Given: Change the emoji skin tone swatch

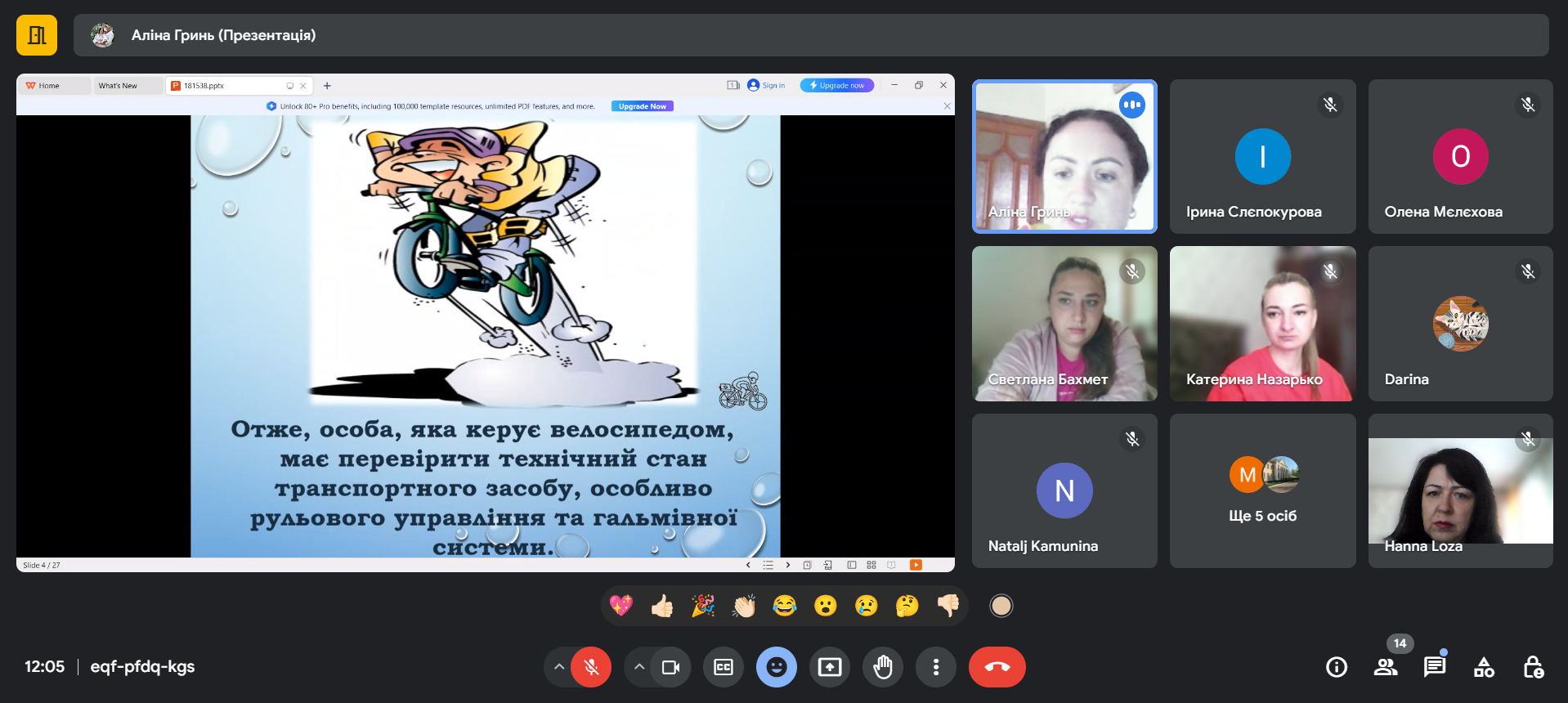Looking at the screenshot, I should point(1001,606).
